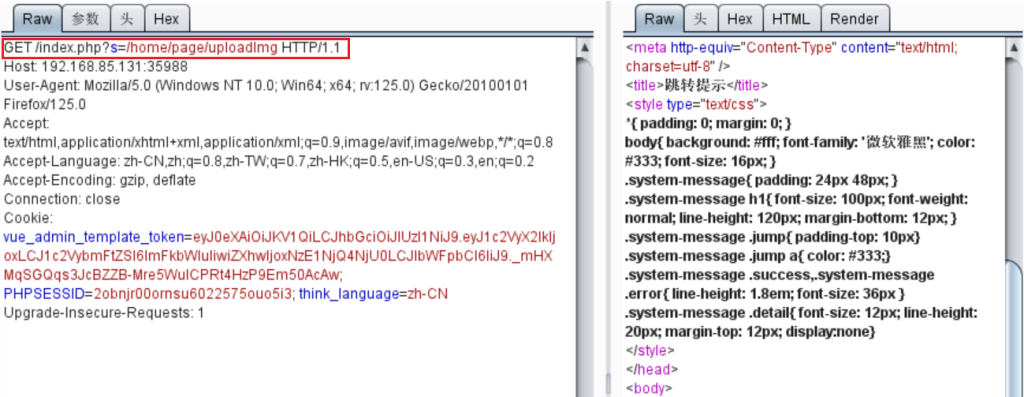
Task: Select the Raw tab in the request pane
Action: [37, 18]
